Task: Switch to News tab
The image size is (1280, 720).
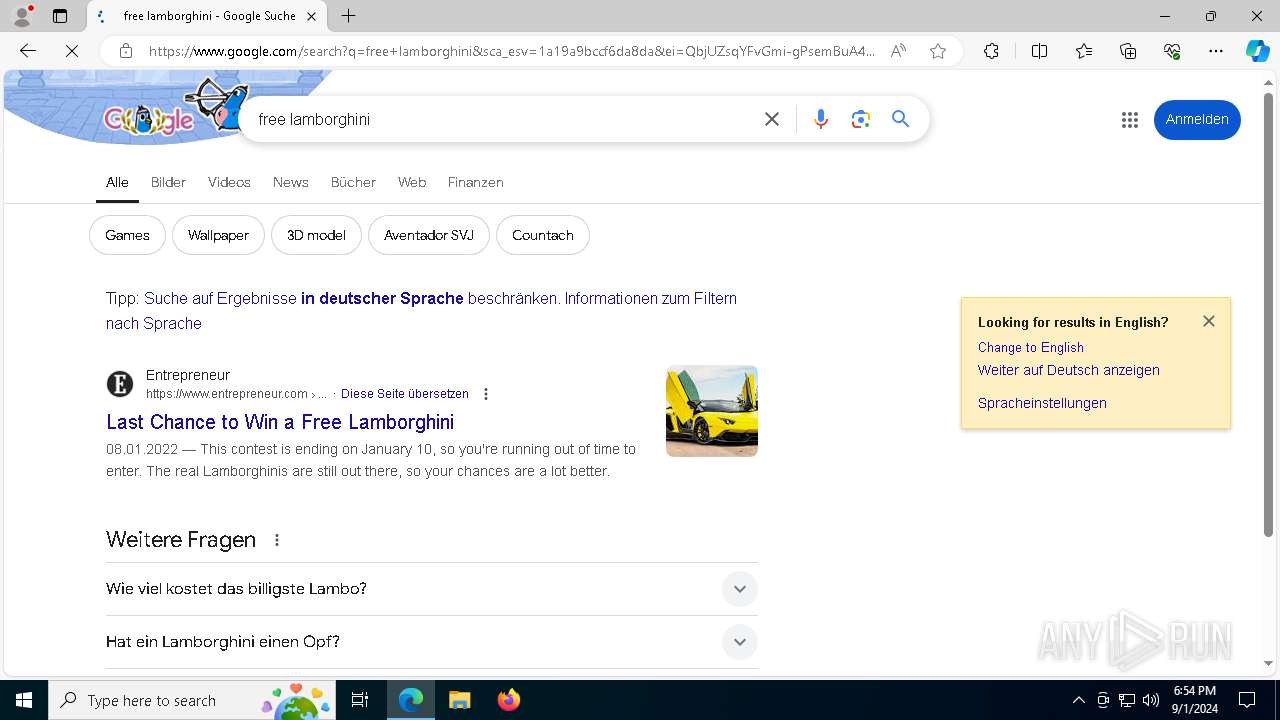Action: click(290, 182)
